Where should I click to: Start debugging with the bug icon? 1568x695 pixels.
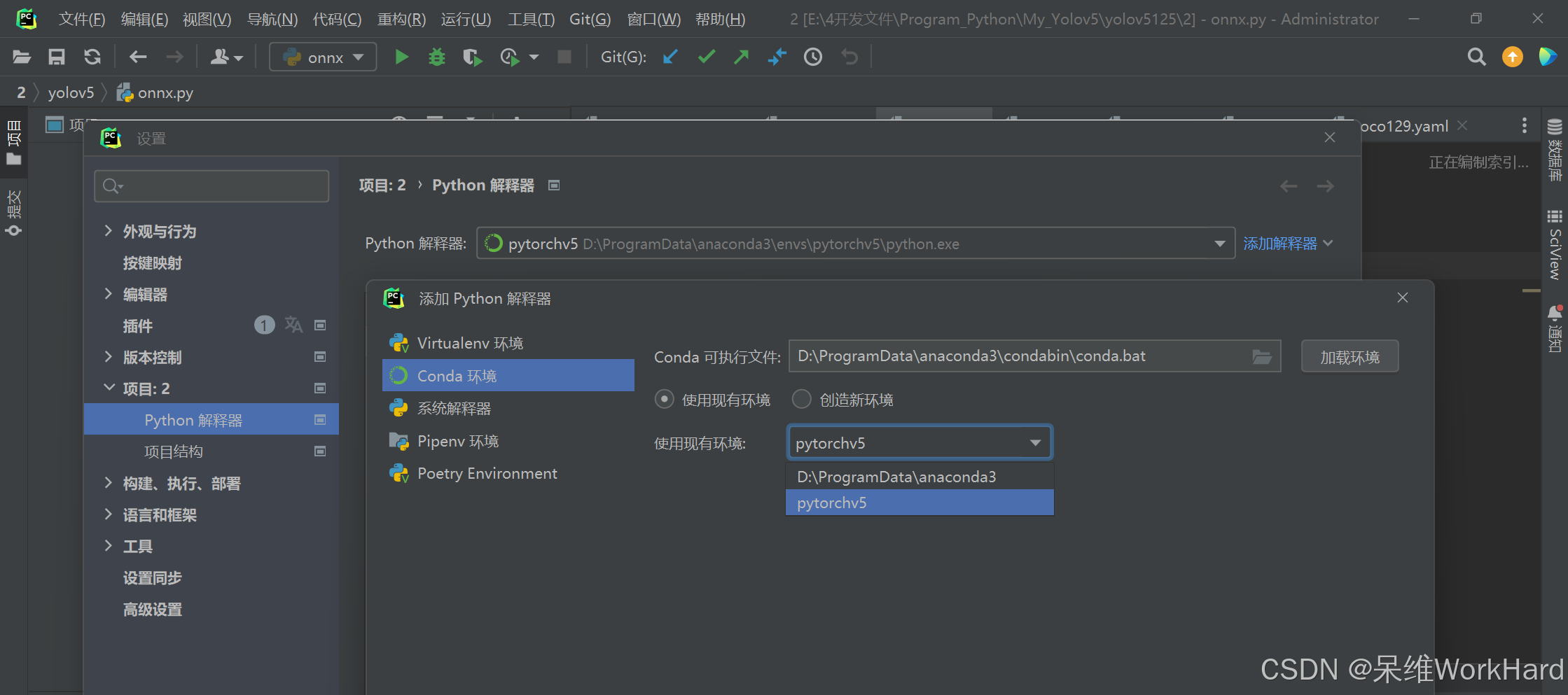pos(437,57)
